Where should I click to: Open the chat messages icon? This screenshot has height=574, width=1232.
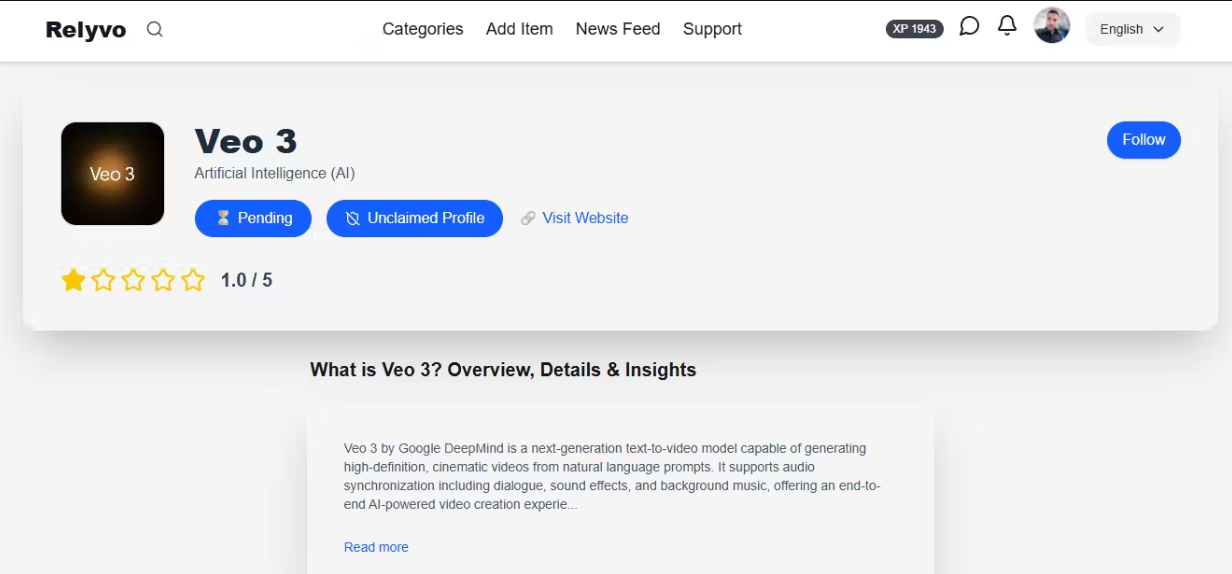[969, 26]
